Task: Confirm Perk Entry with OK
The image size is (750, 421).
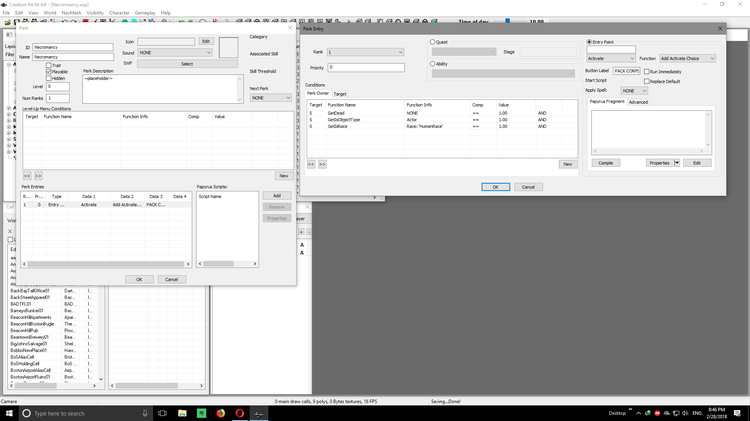Action: pos(496,187)
